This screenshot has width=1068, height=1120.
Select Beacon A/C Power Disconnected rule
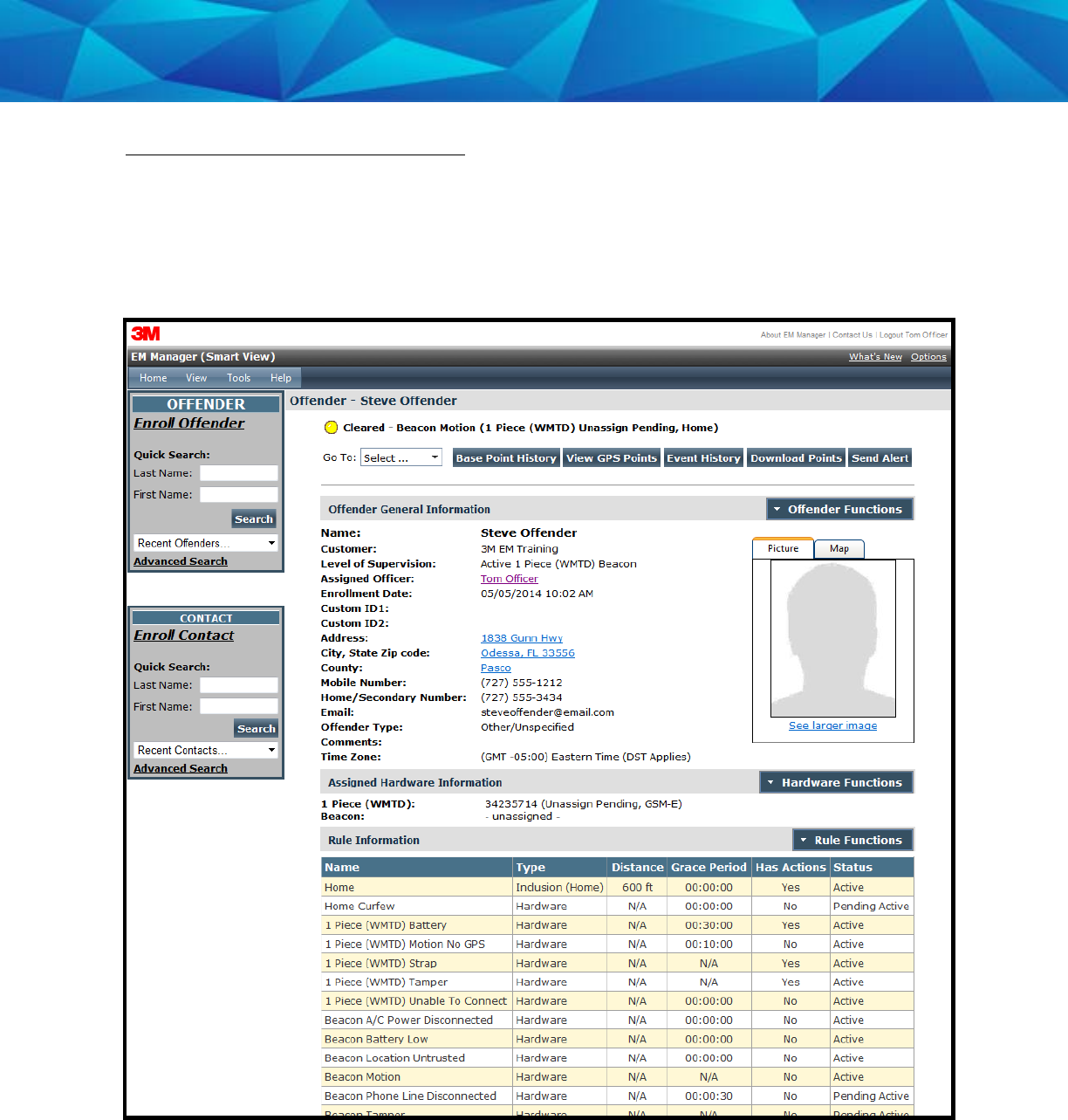click(408, 1020)
